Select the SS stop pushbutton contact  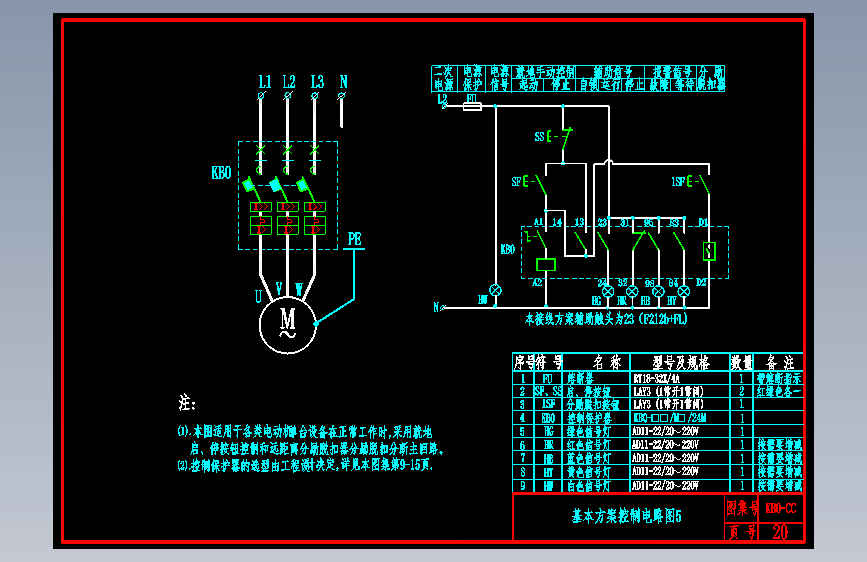(x=561, y=138)
